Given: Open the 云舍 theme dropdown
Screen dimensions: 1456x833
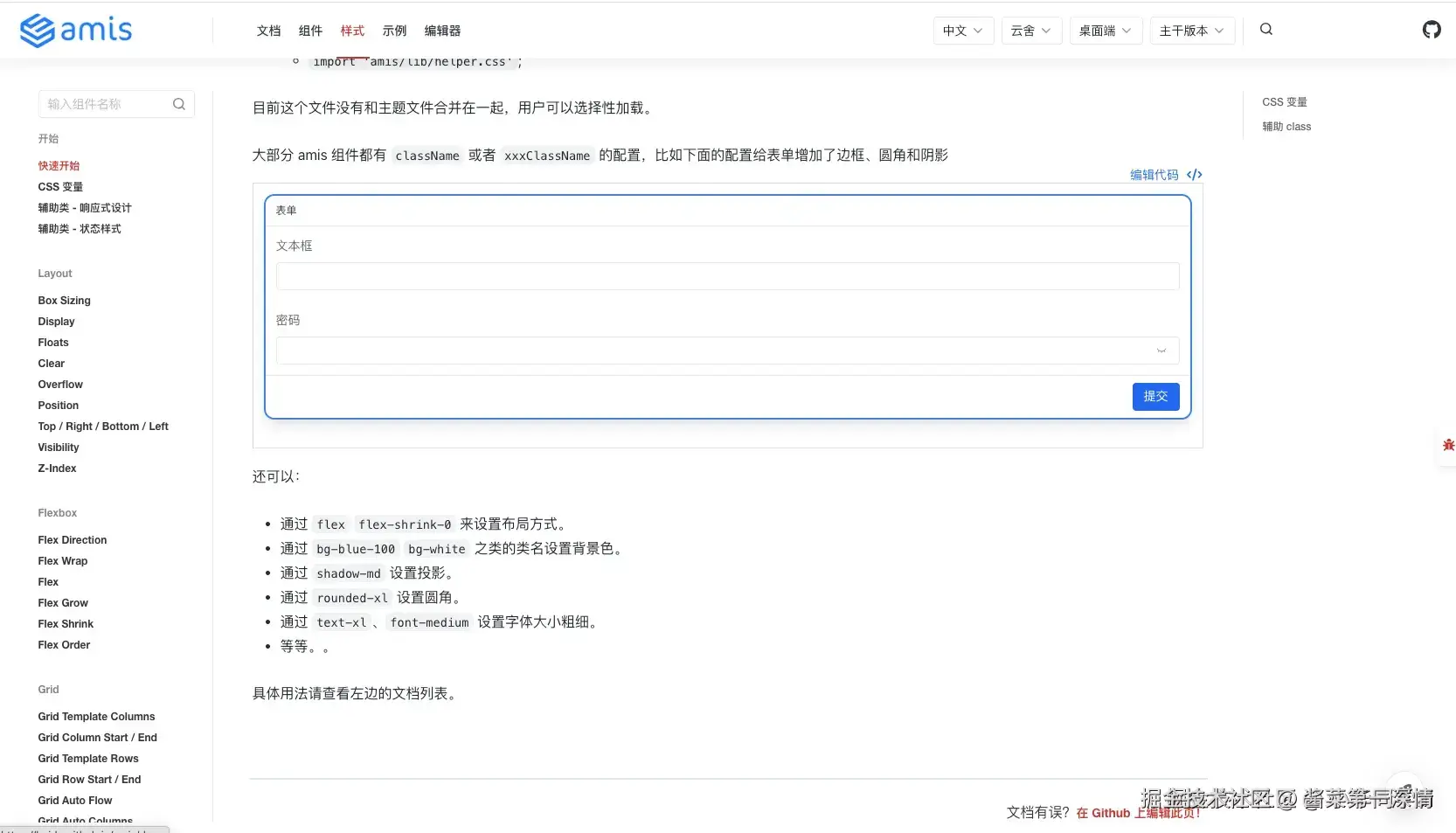Looking at the screenshot, I should coord(1031,31).
